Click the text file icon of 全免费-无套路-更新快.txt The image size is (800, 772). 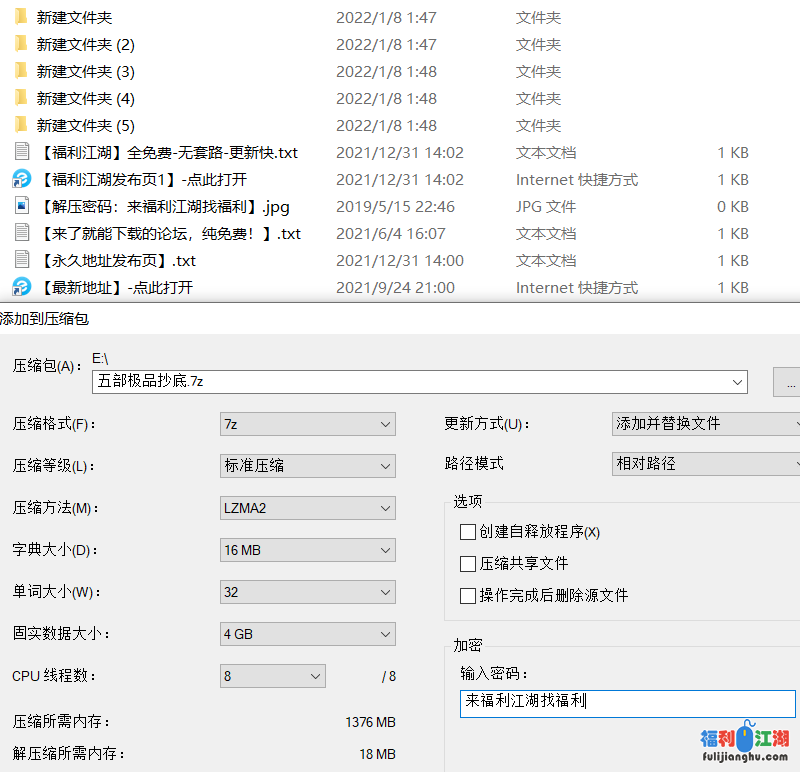[x=21, y=152]
